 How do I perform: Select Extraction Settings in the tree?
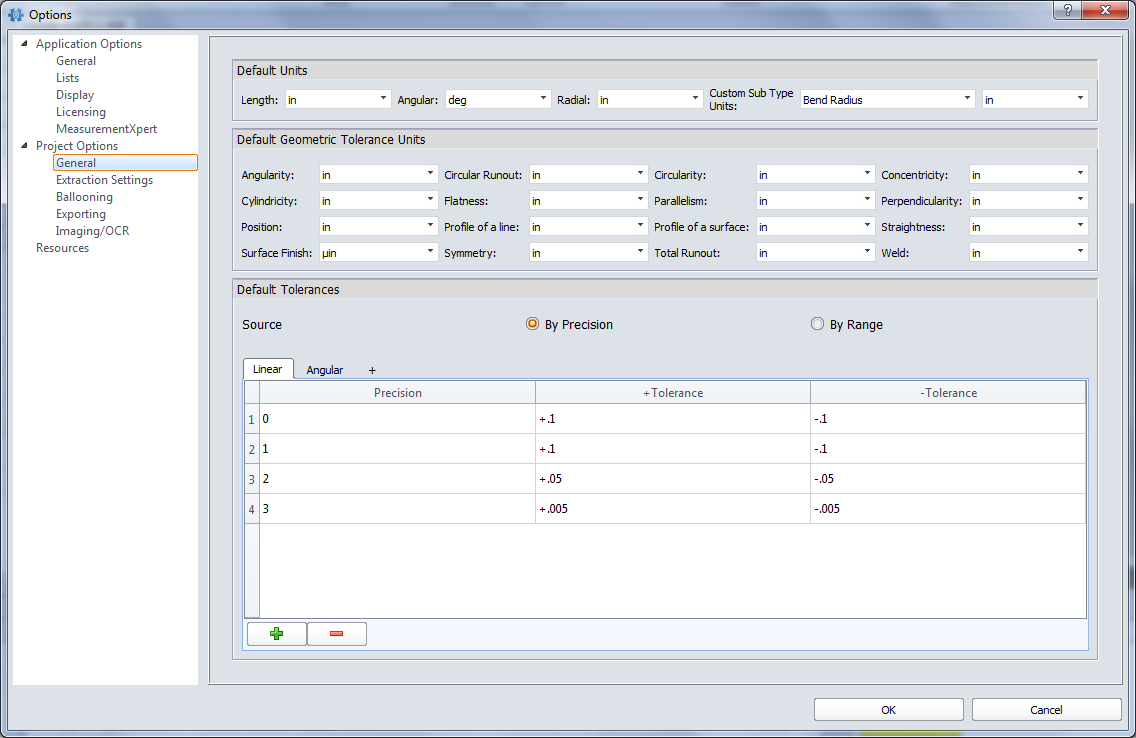104,180
